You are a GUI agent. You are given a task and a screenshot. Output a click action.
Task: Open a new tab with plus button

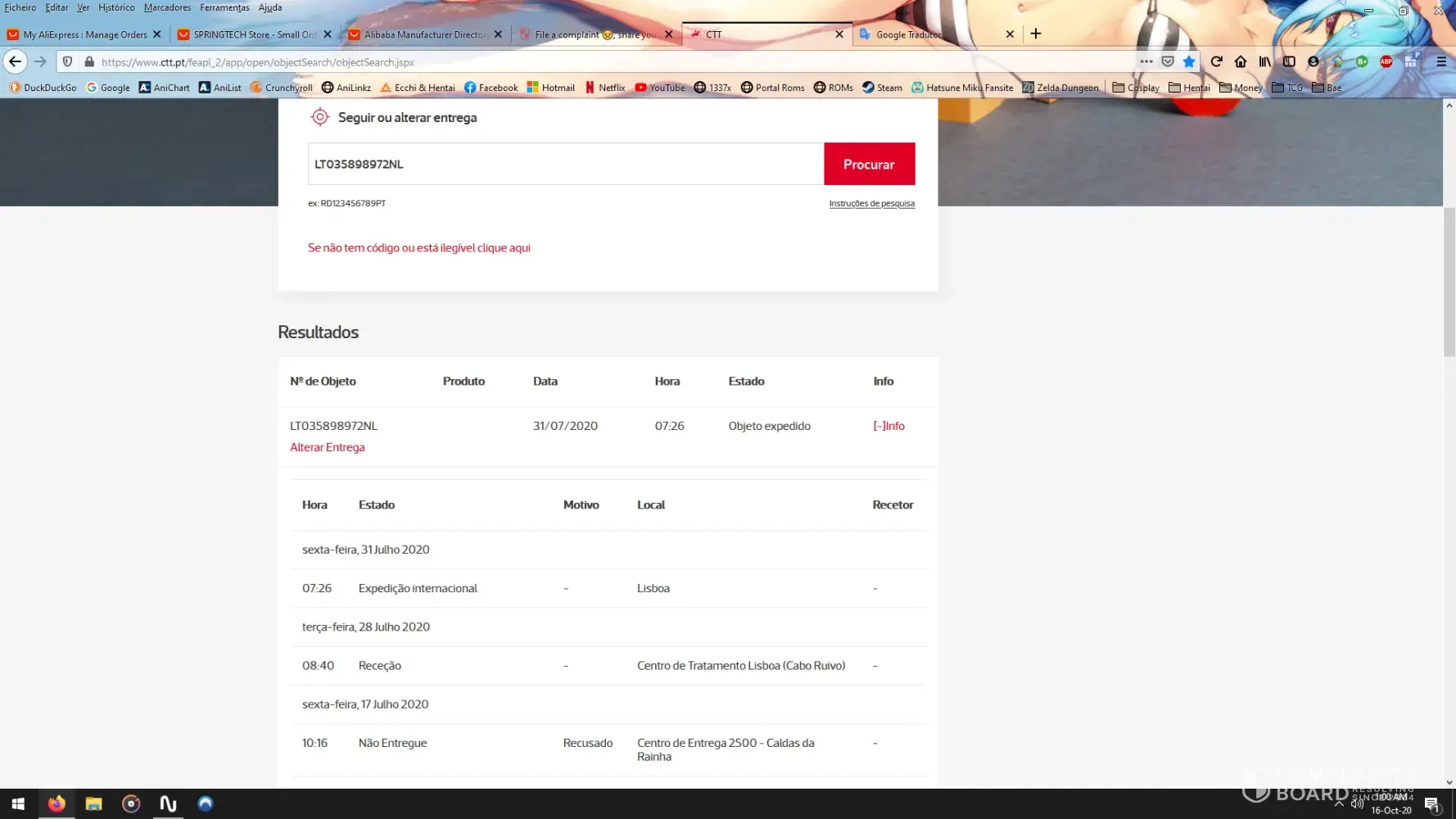click(1036, 34)
